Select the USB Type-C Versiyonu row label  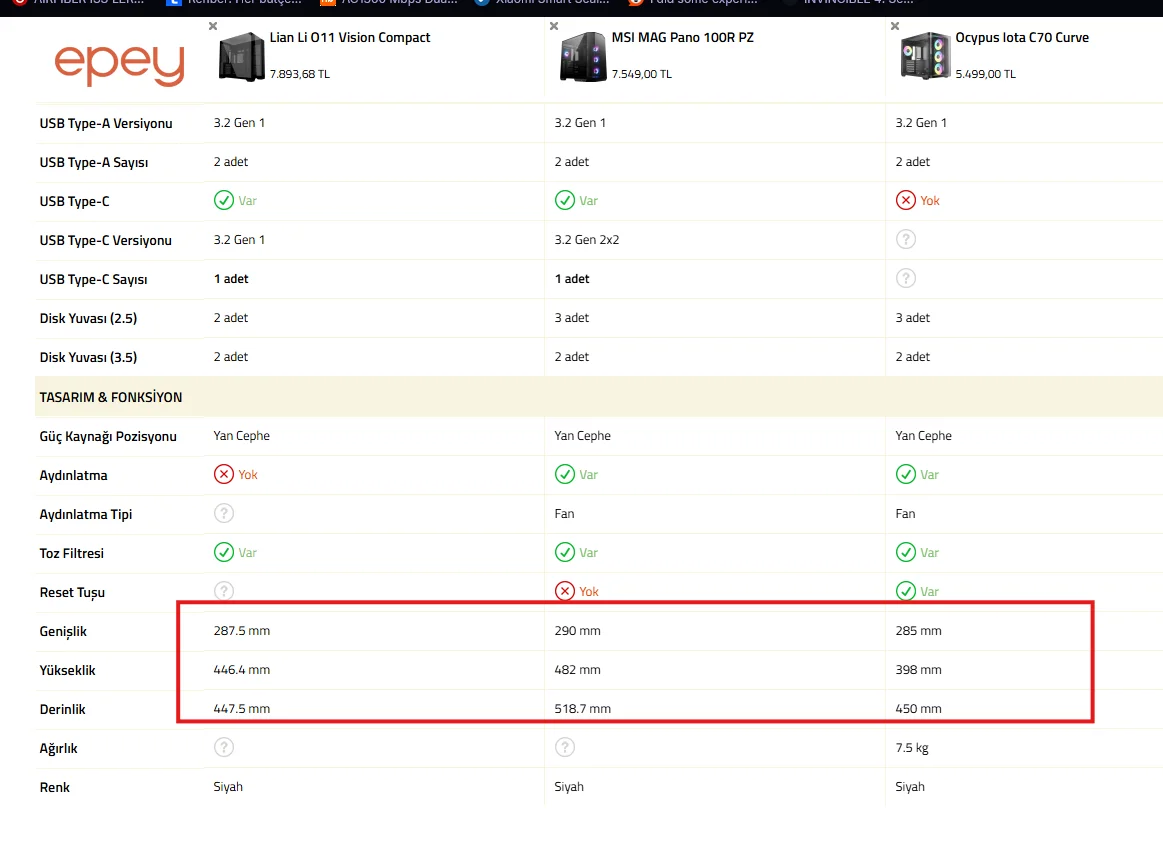click(x=105, y=240)
